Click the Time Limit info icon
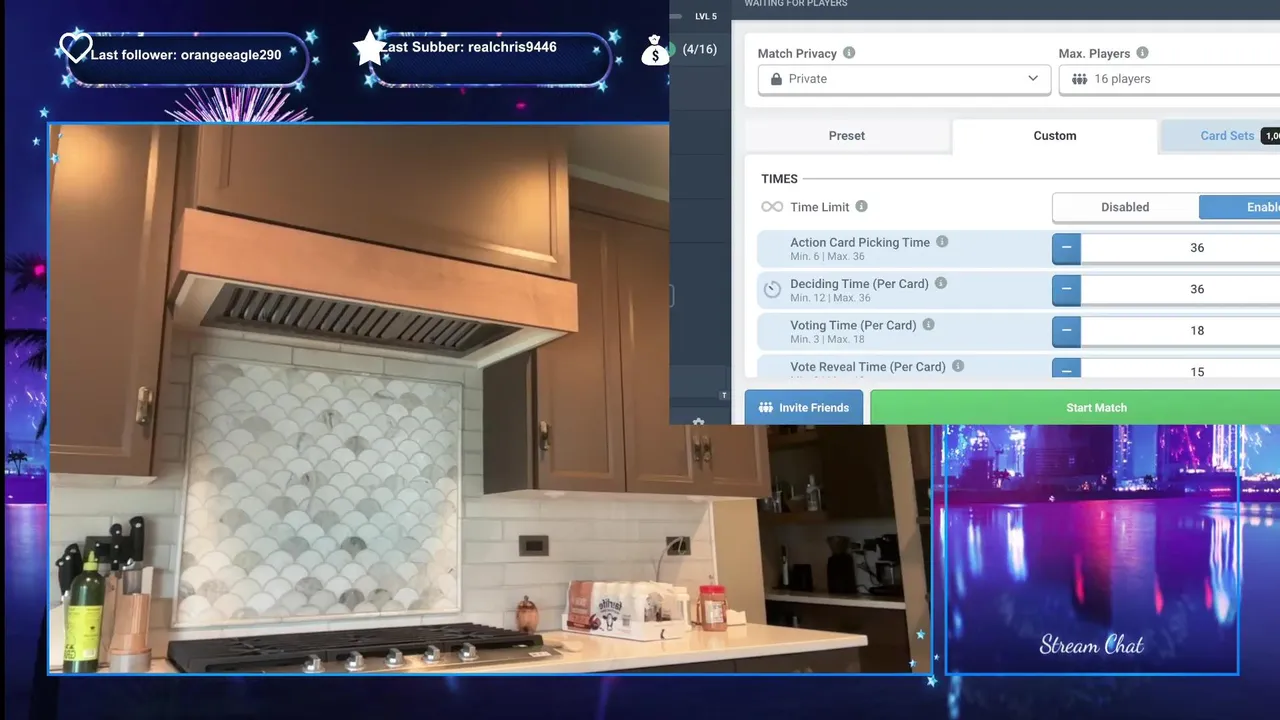The image size is (1280, 720). [861, 207]
